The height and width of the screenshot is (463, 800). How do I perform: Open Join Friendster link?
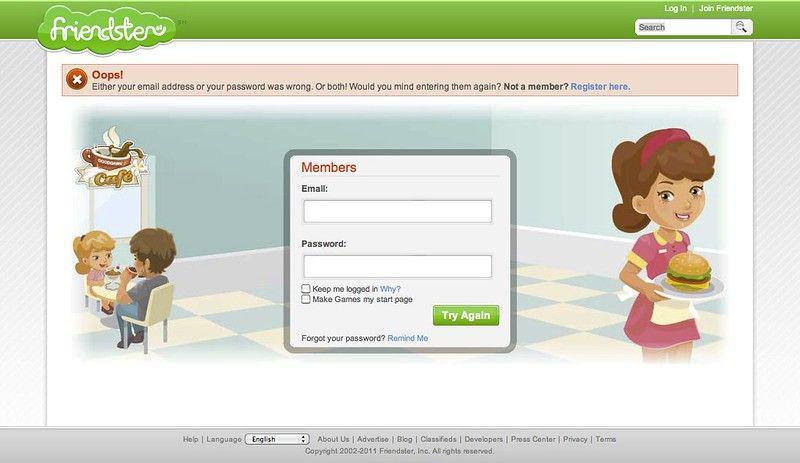[726, 9]
